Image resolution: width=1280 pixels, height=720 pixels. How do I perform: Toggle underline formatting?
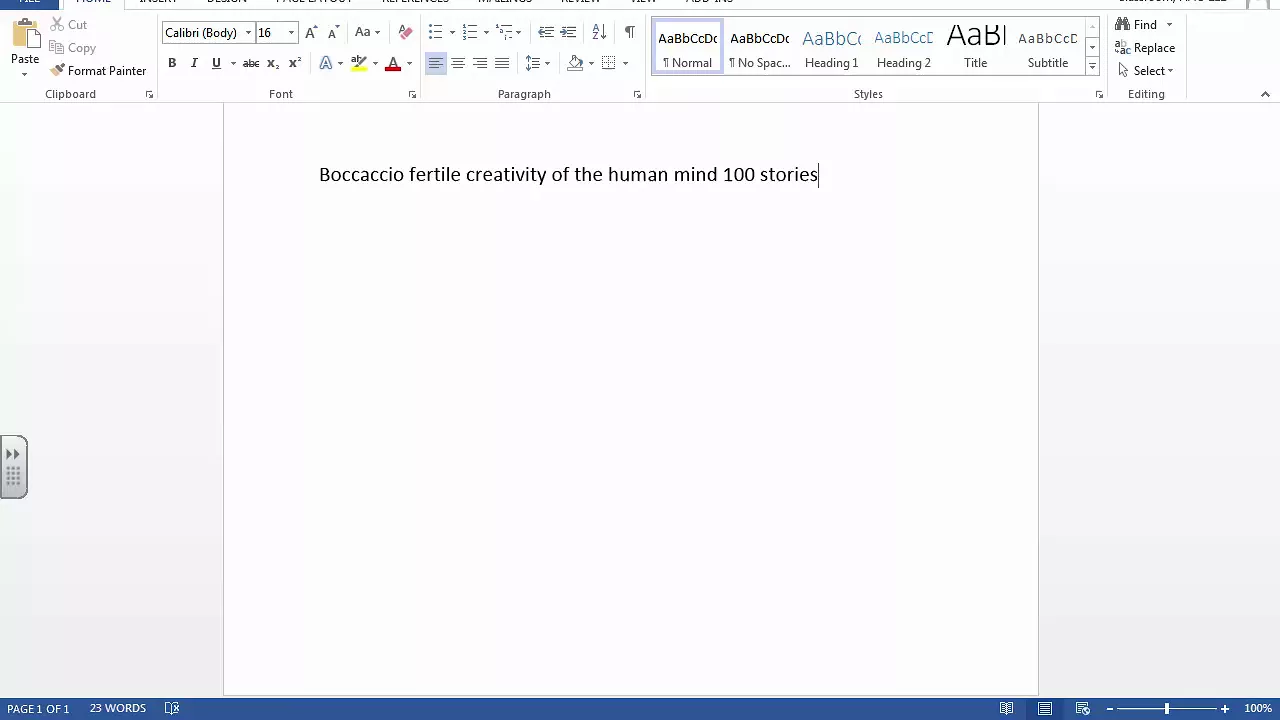tap(216, 63)
